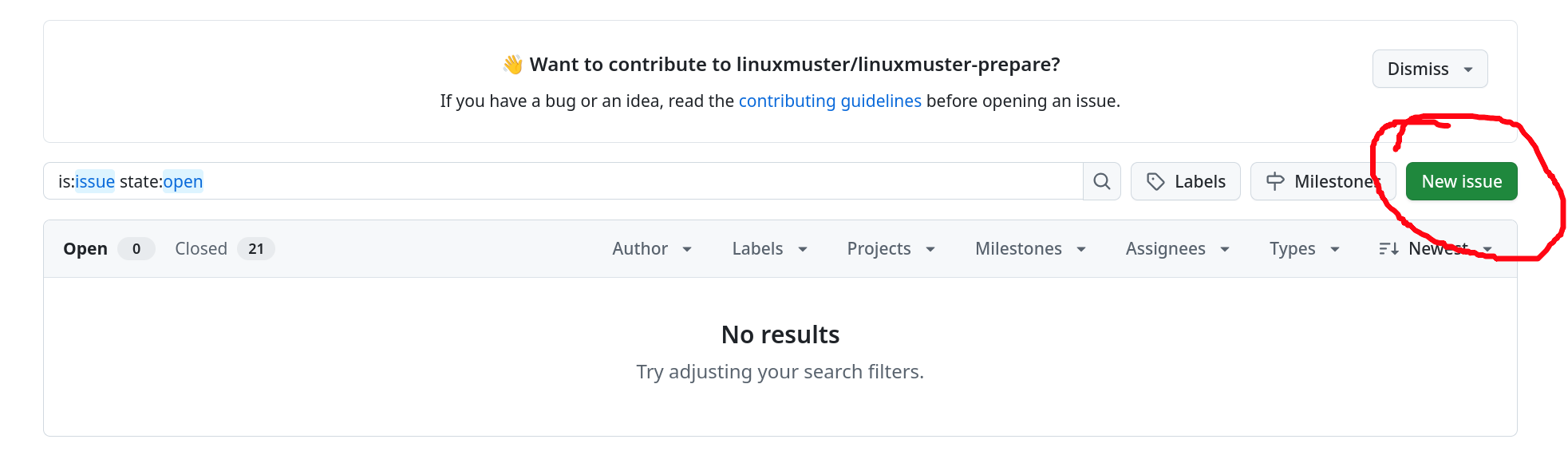1568x467 pixels.
Task: Click the Labels button next to search
Action: pos(1185,181)
